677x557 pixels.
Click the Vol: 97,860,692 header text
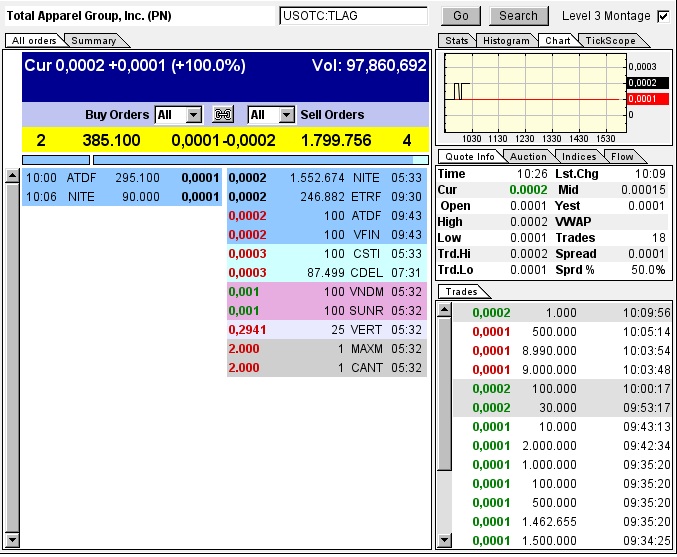[x=369, y=65]
